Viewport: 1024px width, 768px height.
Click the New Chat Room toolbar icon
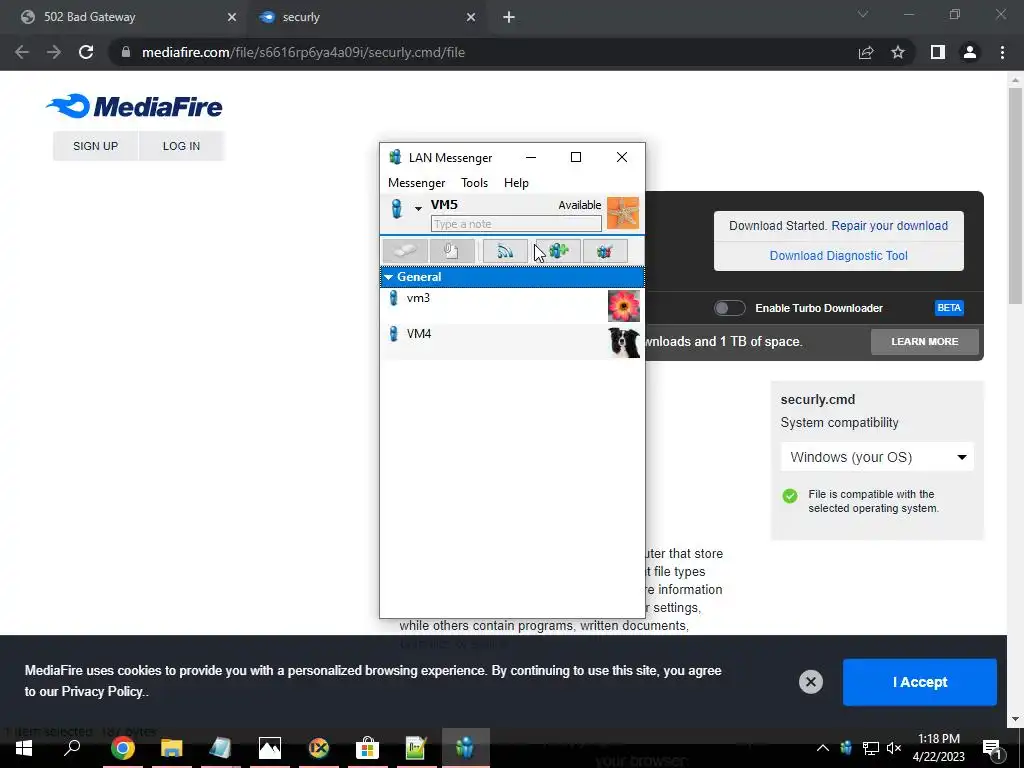point(558,251)
